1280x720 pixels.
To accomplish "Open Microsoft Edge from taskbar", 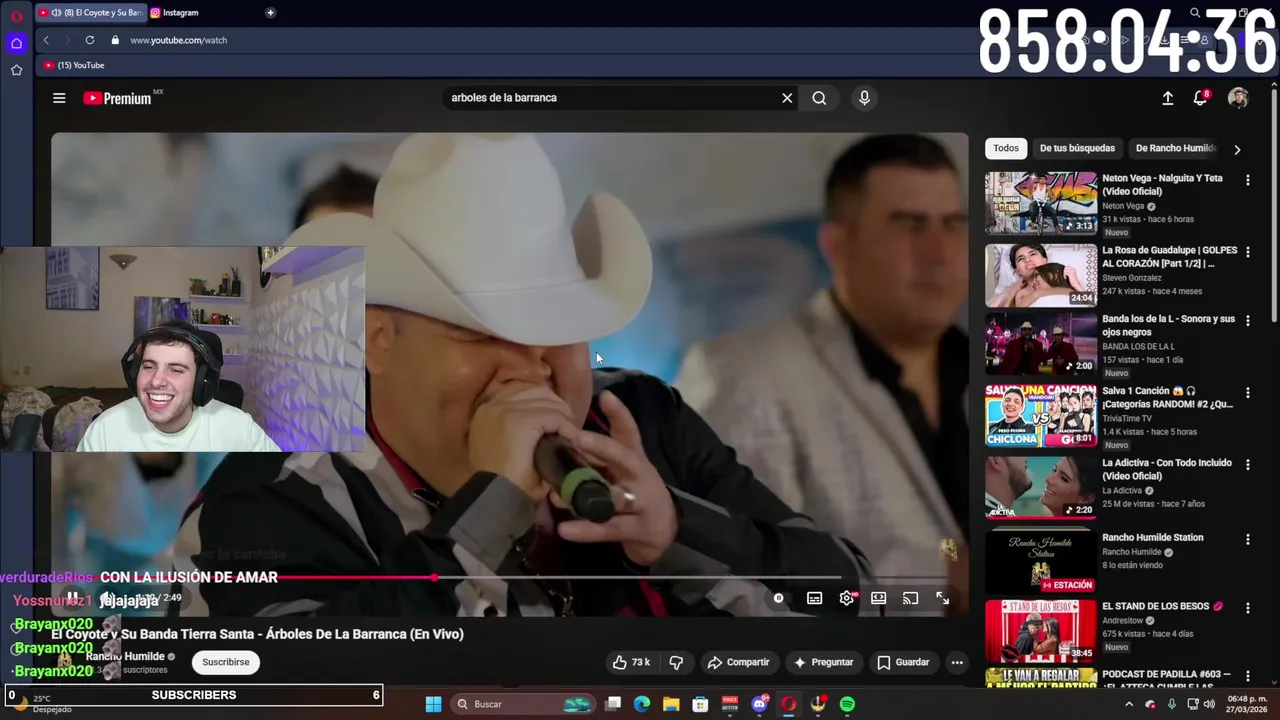I will coord(642,704).
